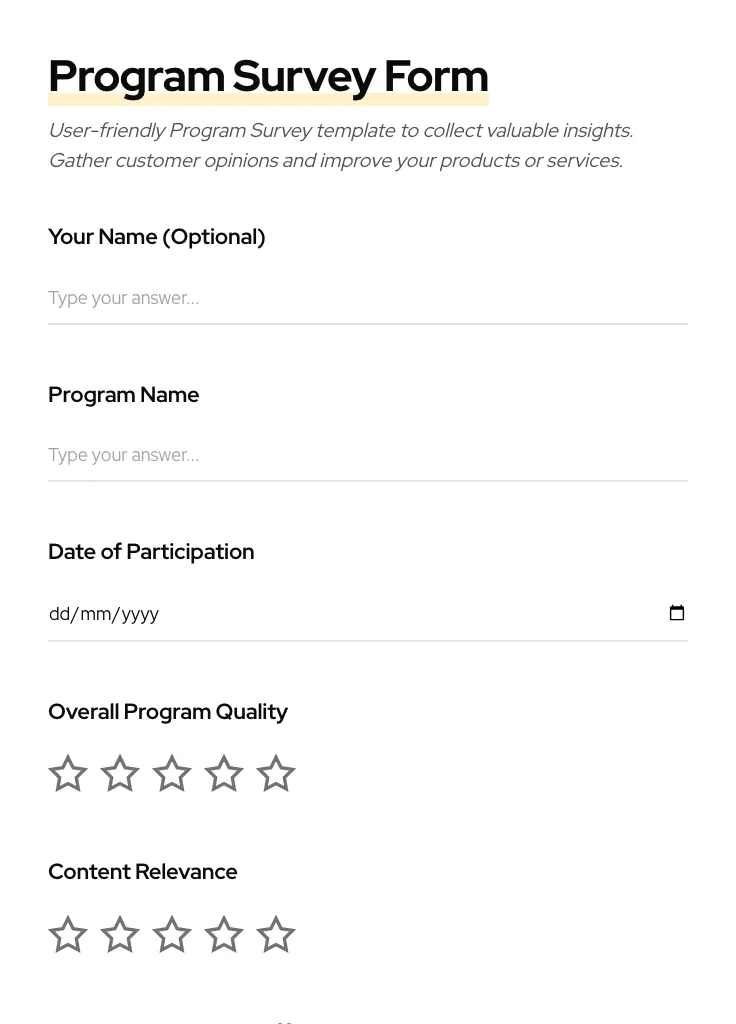
Task: Select the fourth star under Content Relevance
Action: point(223,934)
